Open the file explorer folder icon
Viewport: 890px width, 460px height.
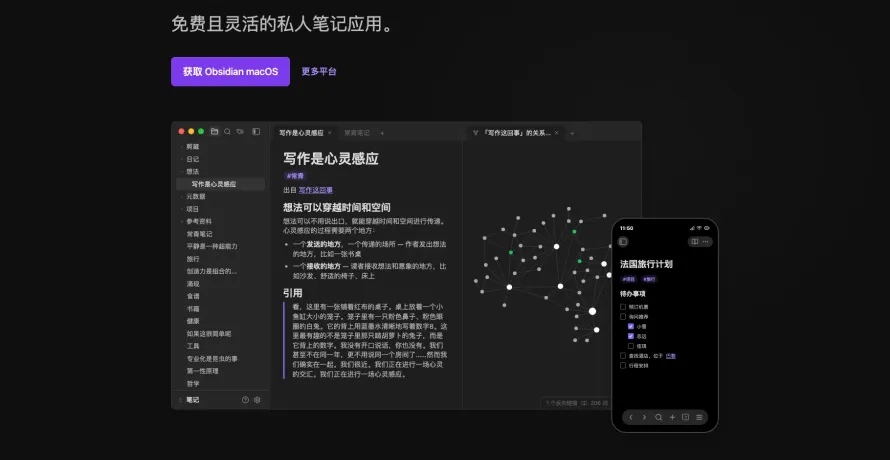click(x=214, y=131)
